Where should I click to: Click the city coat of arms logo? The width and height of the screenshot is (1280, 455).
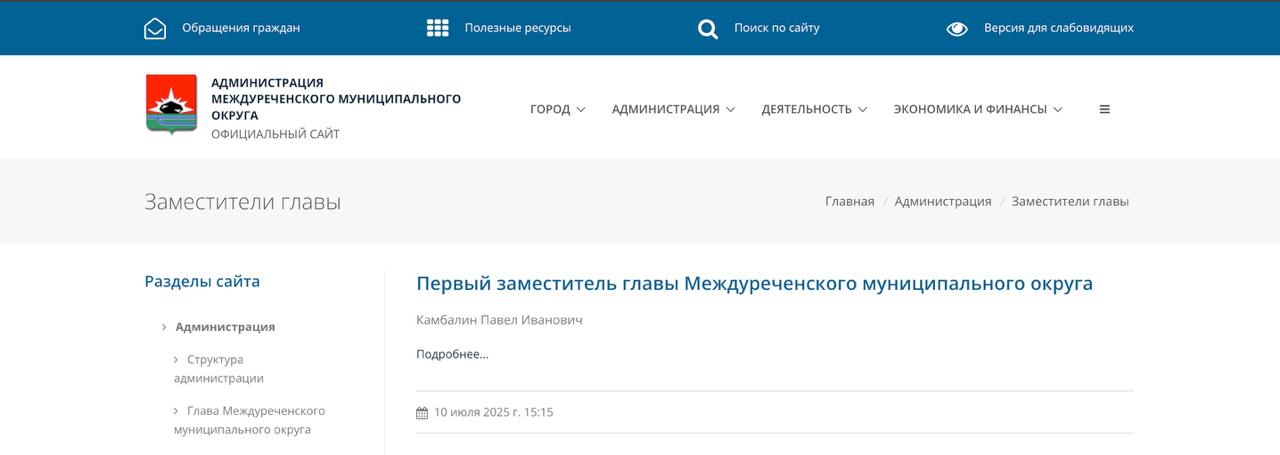tap(171, 104)
